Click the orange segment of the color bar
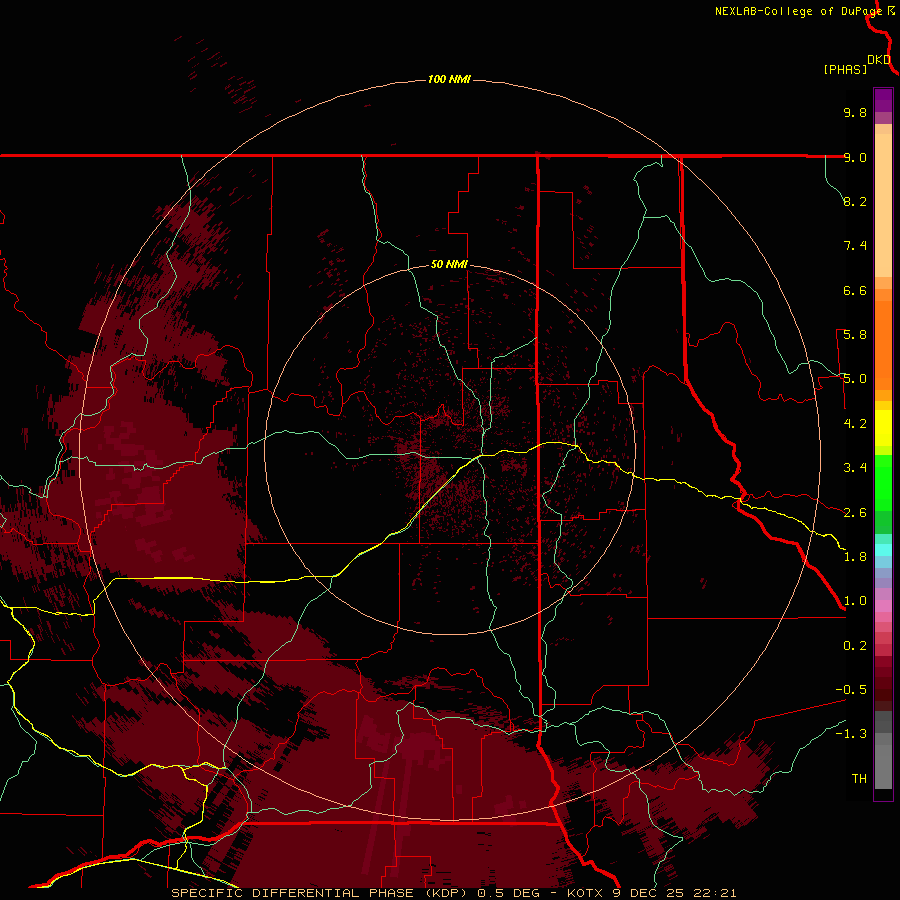900x900 pixels. (x=883, y=344)
